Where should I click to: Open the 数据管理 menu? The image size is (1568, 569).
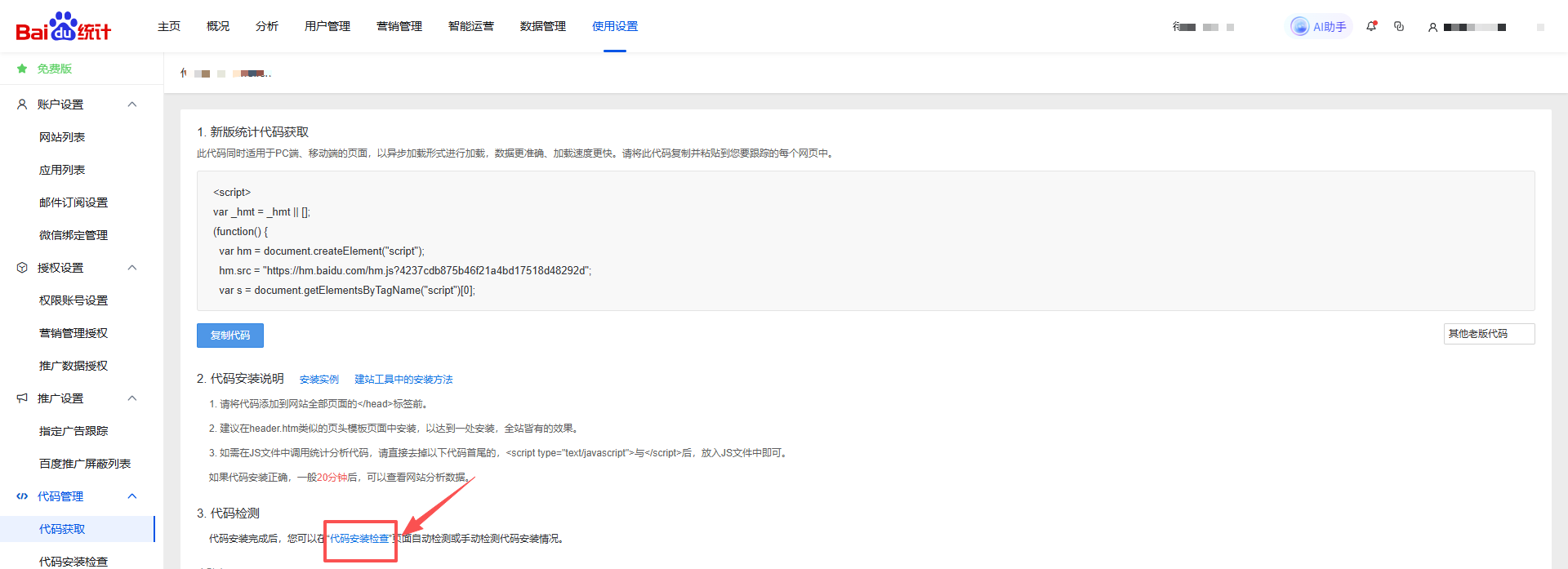click(542, 26)
